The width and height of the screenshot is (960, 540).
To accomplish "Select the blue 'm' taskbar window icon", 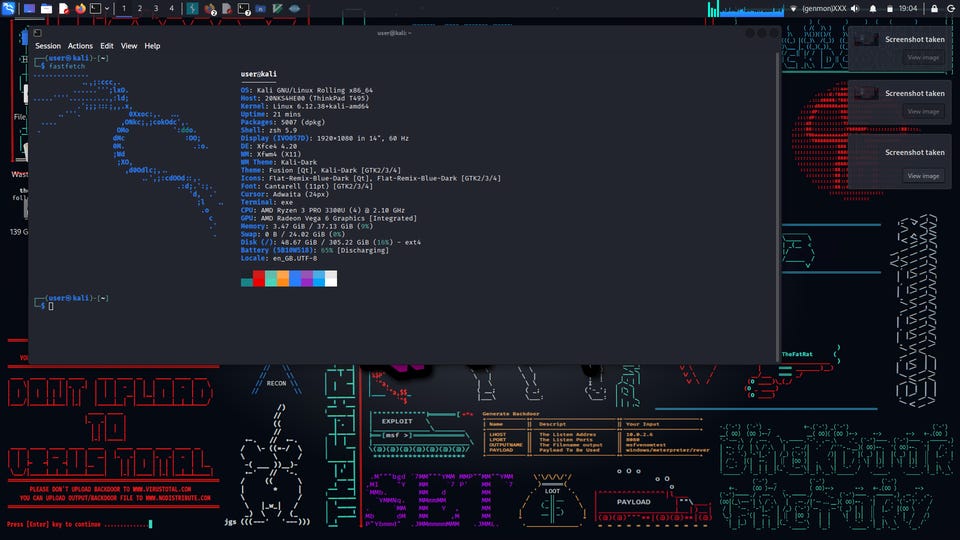I will pyautogui.click(x=260, y=9).
